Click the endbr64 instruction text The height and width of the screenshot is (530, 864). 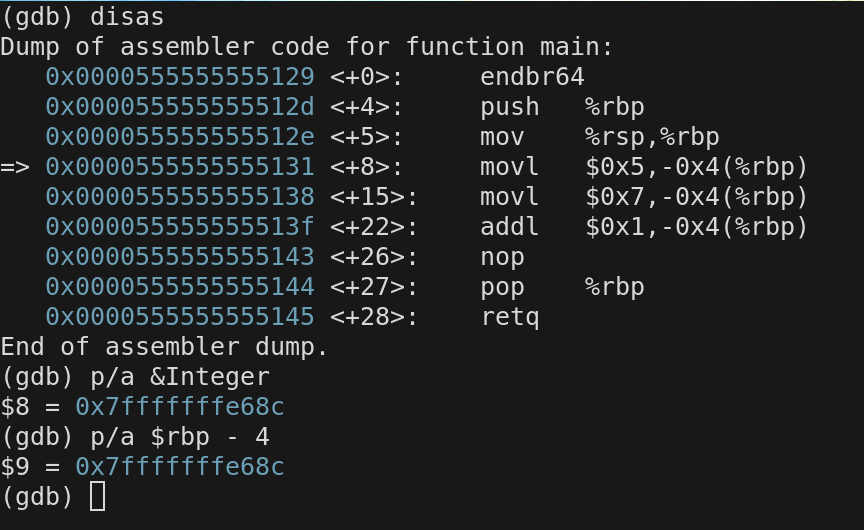532,77
